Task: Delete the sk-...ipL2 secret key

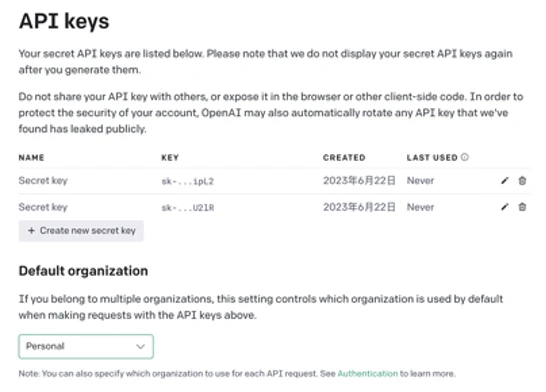Action: pyautogui.click(x=522, y=181)
